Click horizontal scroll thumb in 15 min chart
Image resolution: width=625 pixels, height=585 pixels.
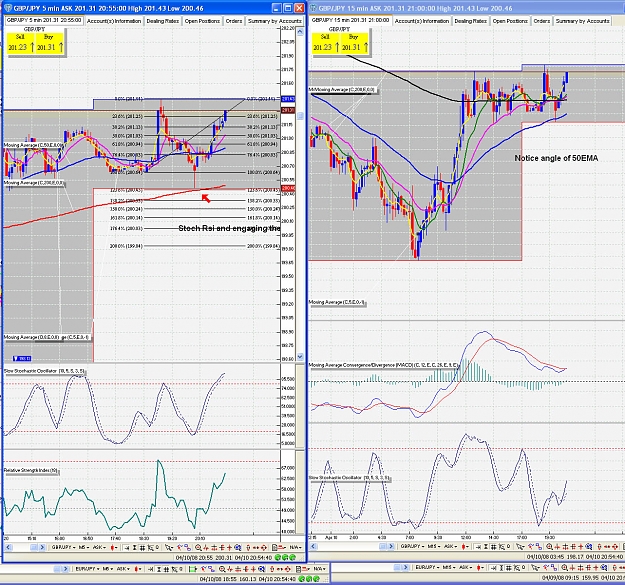pos(382,546)
